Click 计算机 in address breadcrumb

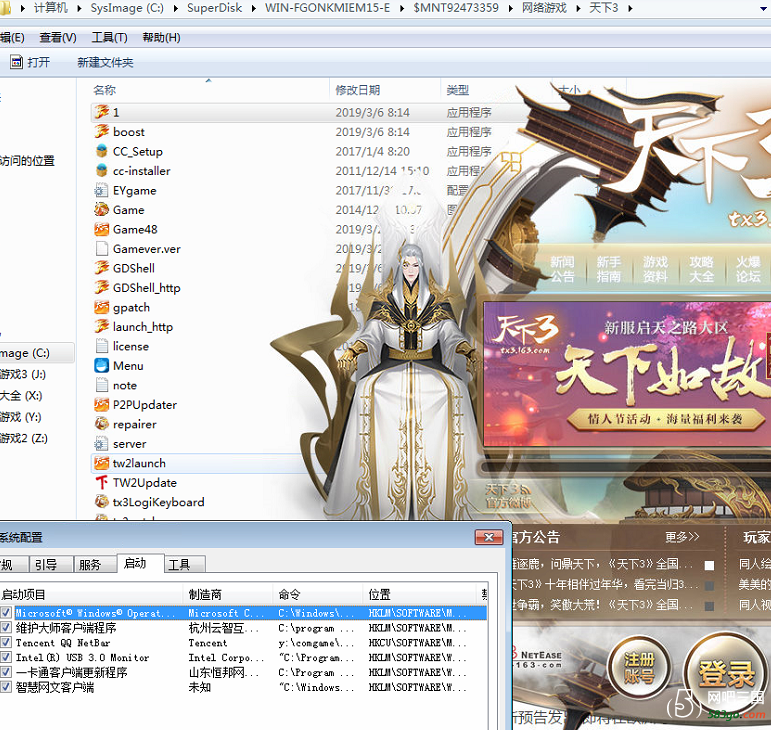point(51,8)
